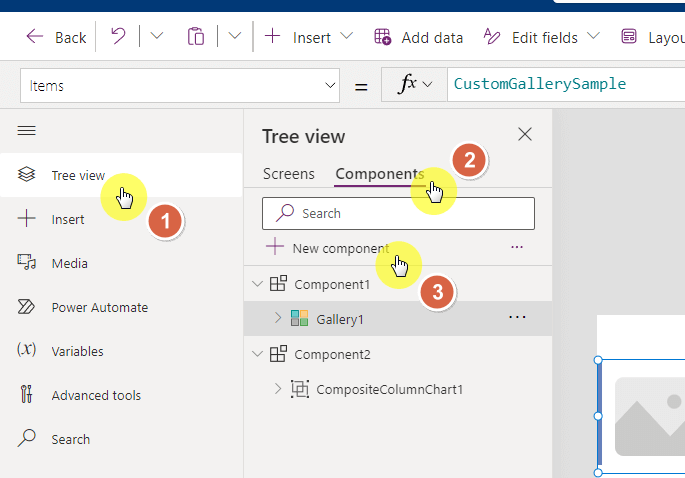Expand the CompositeColumnChart1 node
Viewport: 685px width, 478px height.
278,388
